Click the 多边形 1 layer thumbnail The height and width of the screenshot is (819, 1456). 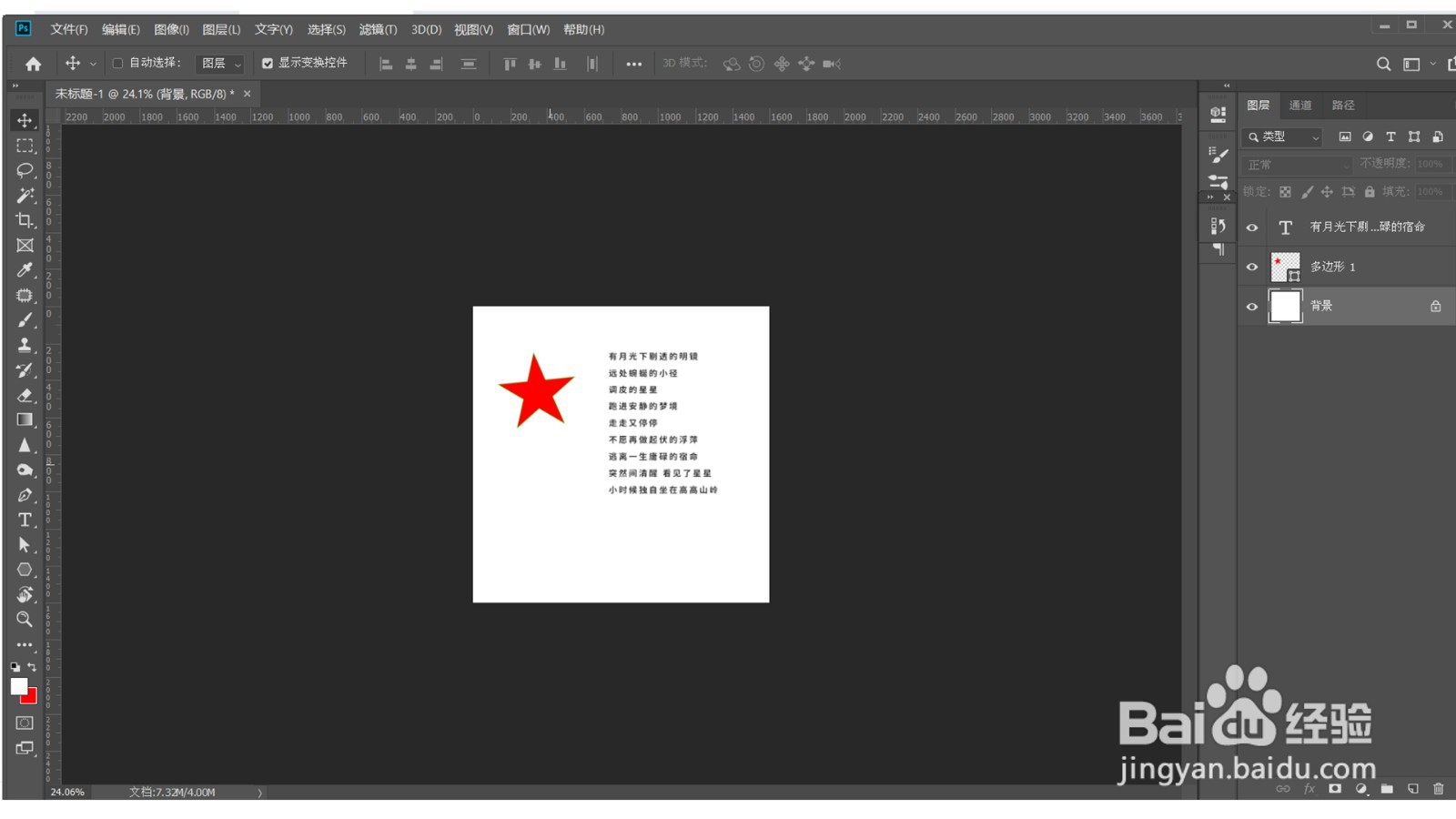click(x=1285, y=267)
